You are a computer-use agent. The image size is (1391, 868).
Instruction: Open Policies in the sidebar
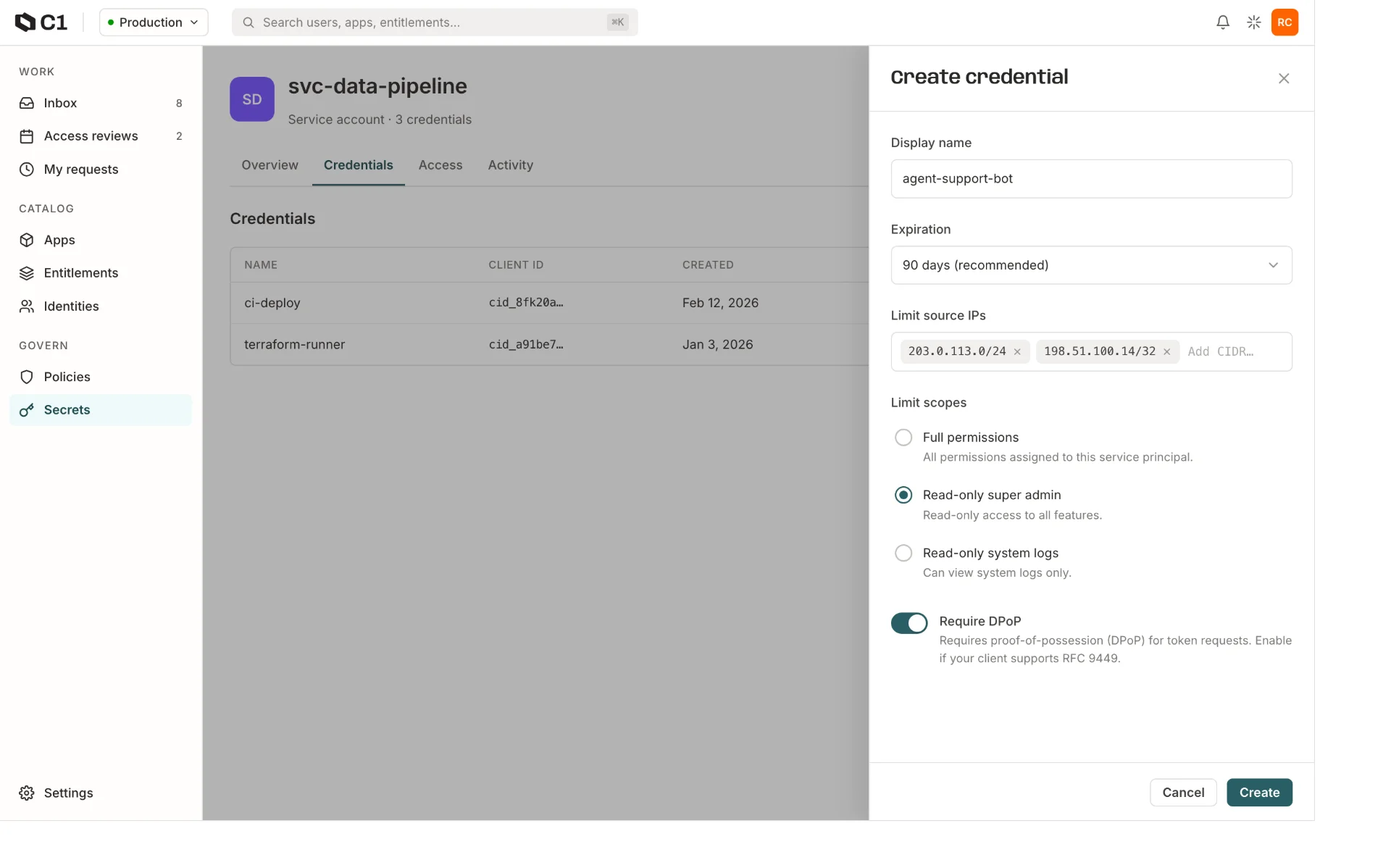coord(101,377)
